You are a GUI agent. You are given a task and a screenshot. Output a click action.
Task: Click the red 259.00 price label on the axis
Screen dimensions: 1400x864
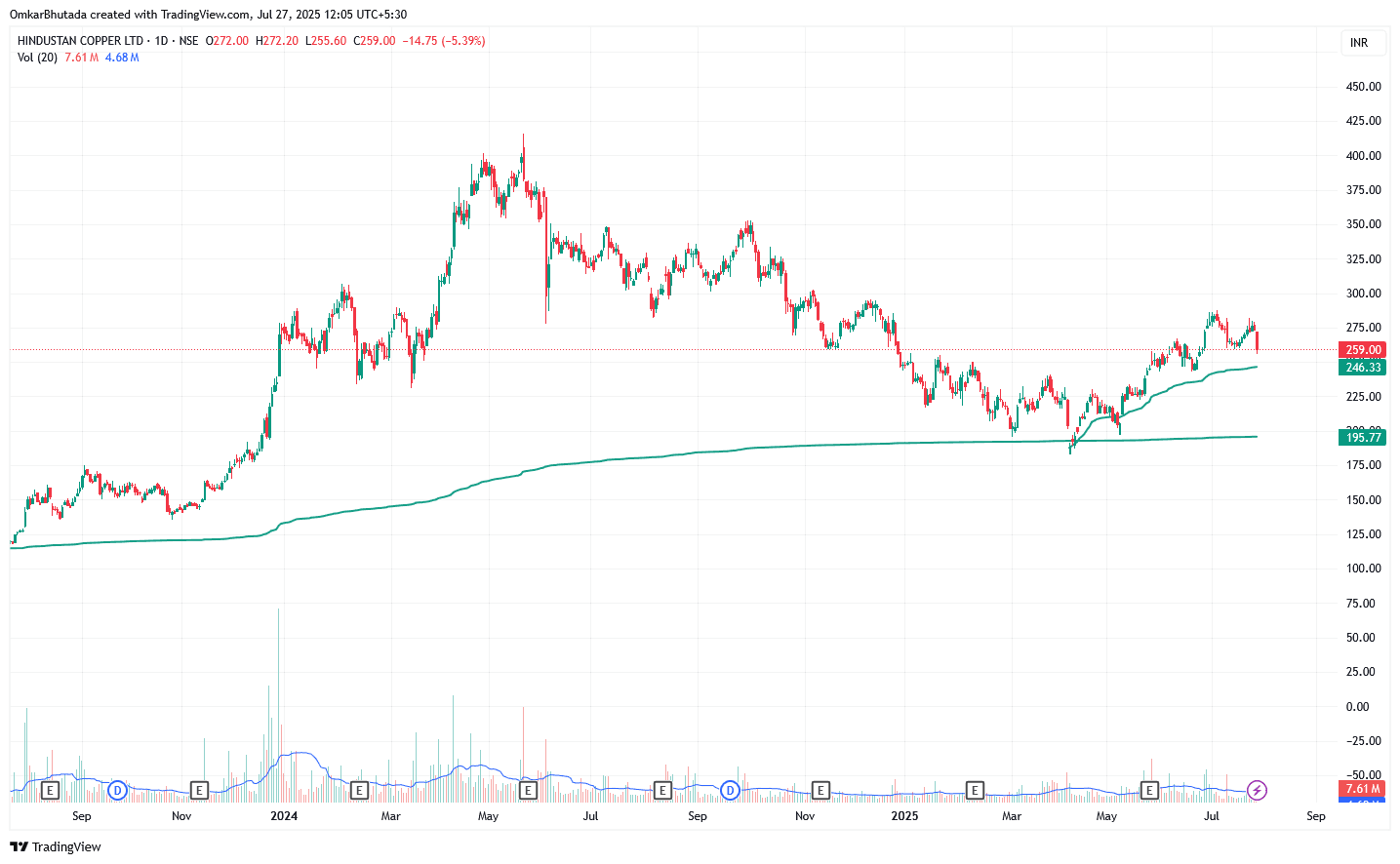point(1363,350)
